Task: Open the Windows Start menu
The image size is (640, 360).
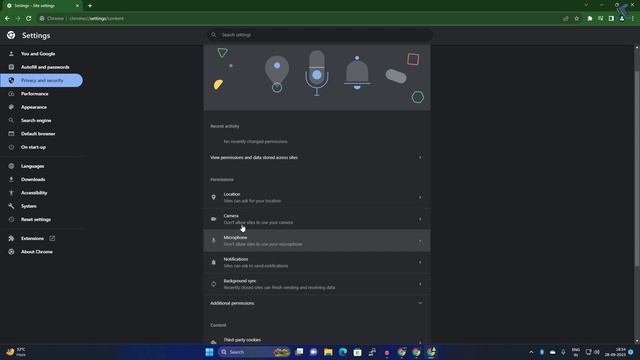Action: [x=209, y=352]
